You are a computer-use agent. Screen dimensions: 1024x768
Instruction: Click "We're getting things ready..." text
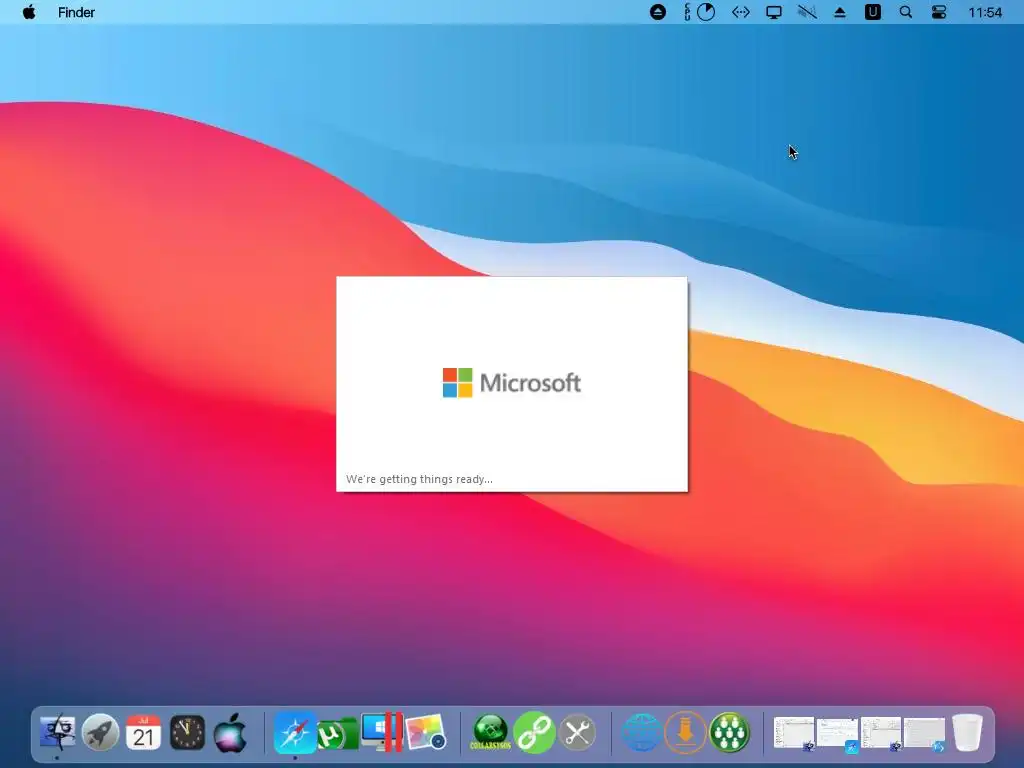419,479
